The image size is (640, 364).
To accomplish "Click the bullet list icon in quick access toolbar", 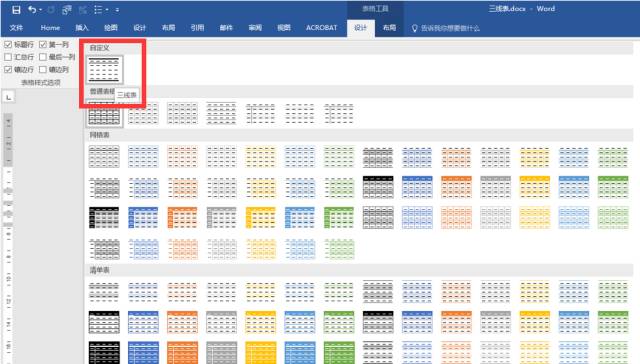I will click(98, 9).
